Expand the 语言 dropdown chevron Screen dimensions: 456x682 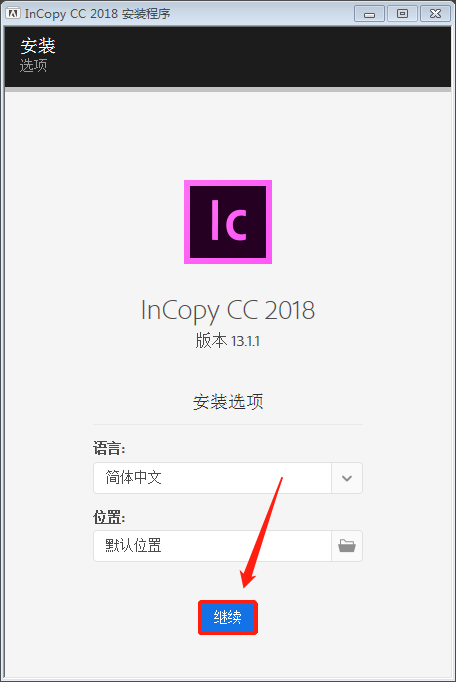pos(347,478)
